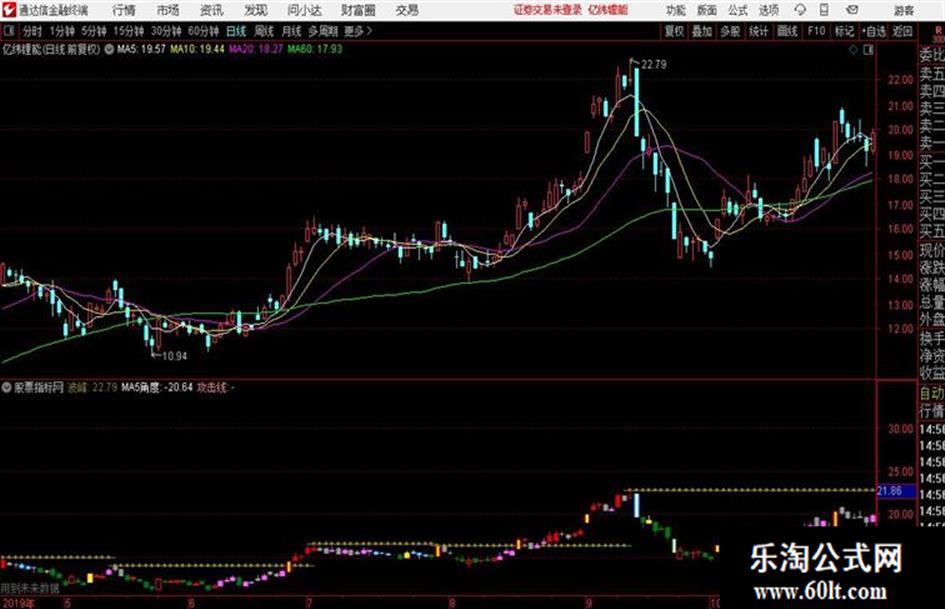Open the round settings icon beside 股票指标网
945x609 pixels.
pyautogui.click(x=7, y=387)
